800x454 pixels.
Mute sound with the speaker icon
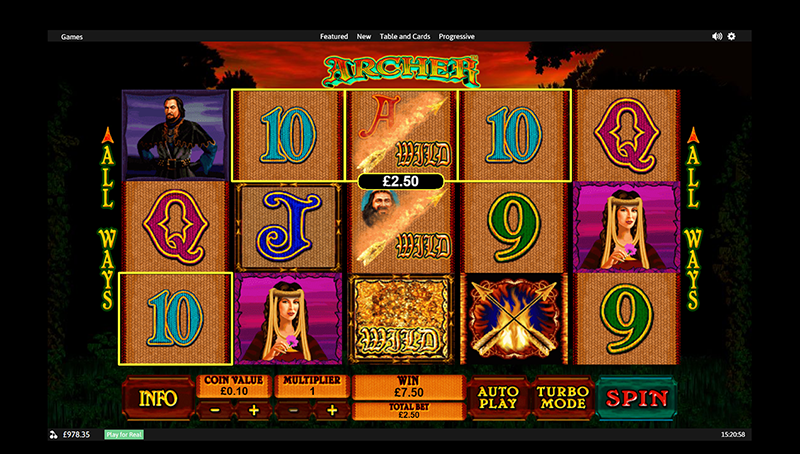(x=717, y=36)
